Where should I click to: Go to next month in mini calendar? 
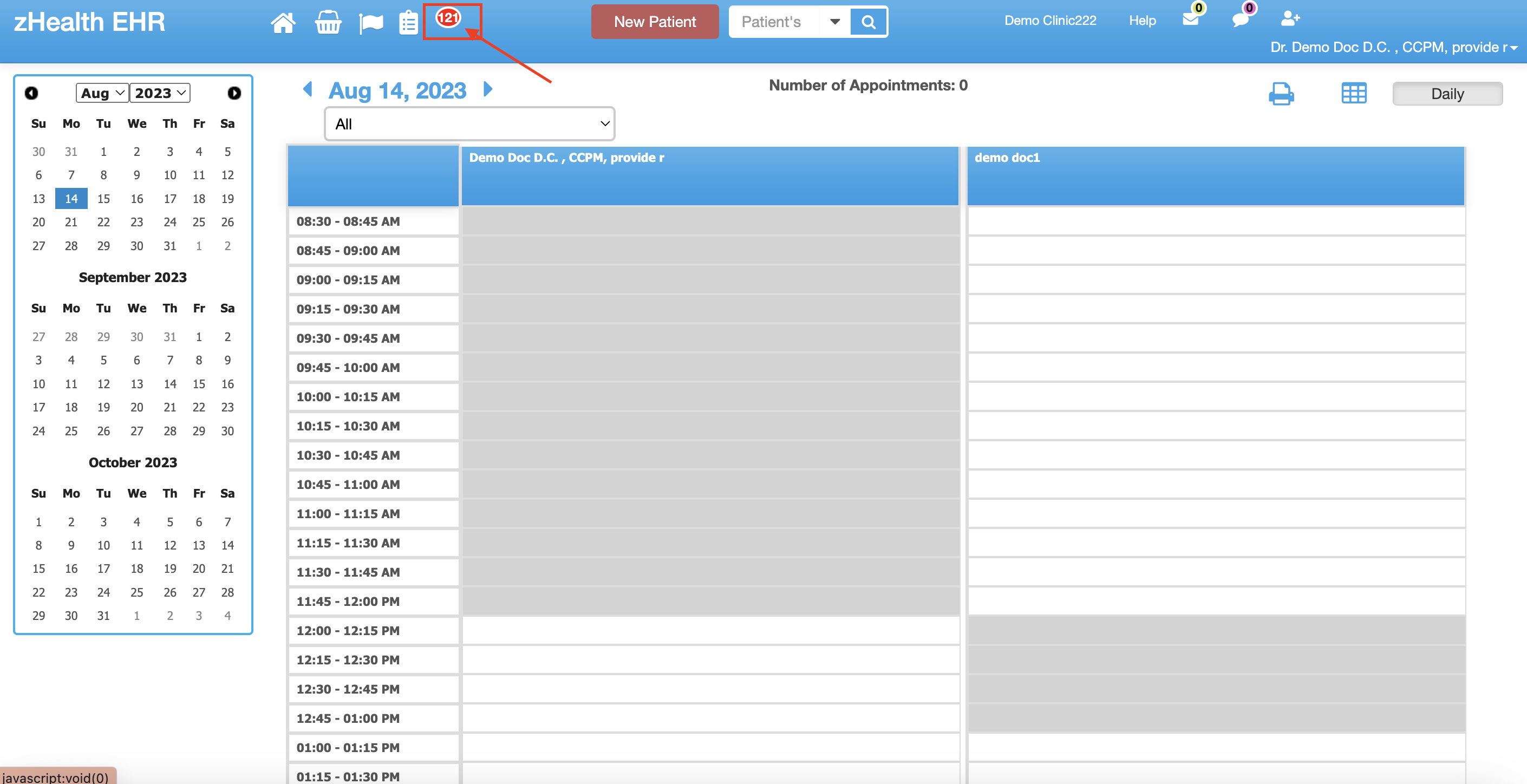(234, 93)
